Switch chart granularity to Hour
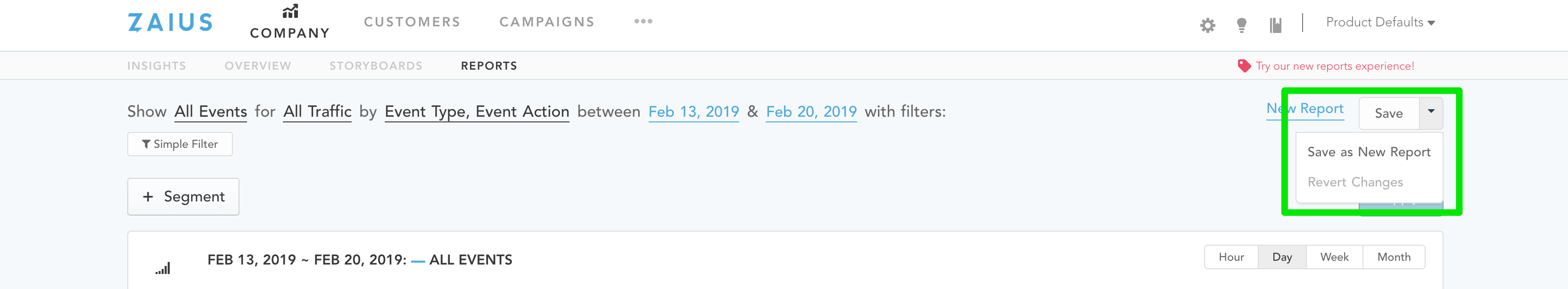The image size is (1568, 289). 1231,257
